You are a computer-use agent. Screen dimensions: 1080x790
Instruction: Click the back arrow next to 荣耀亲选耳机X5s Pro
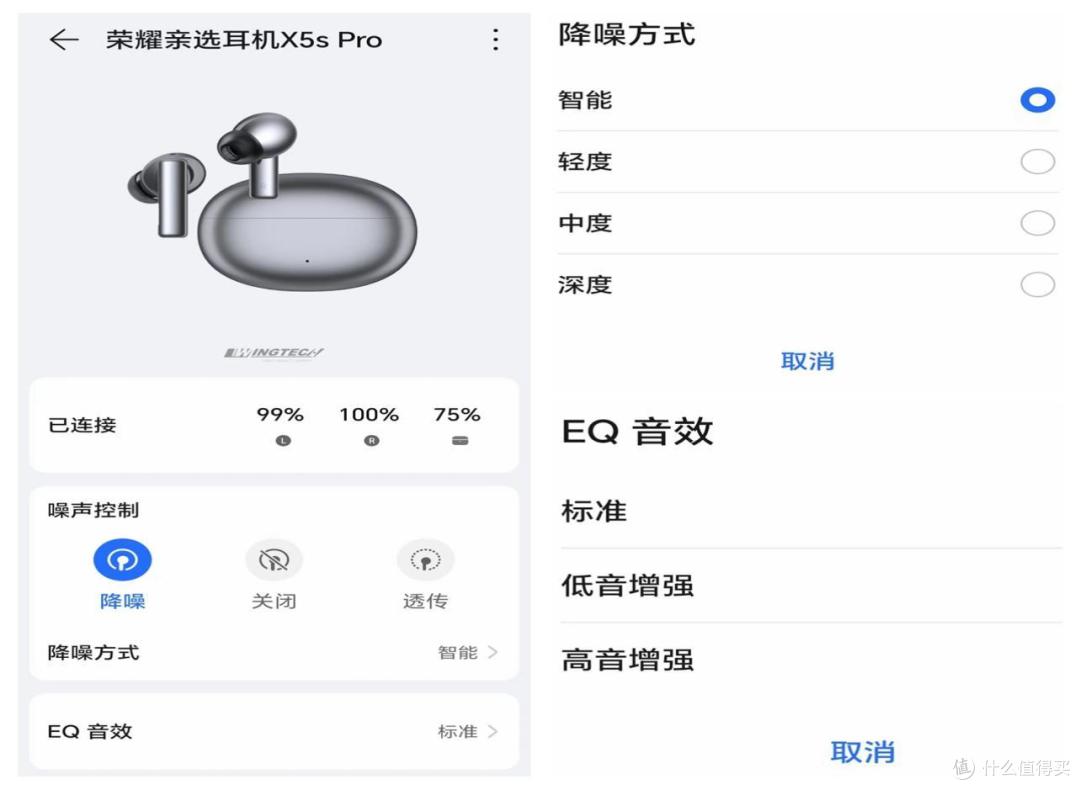point(63,39)
